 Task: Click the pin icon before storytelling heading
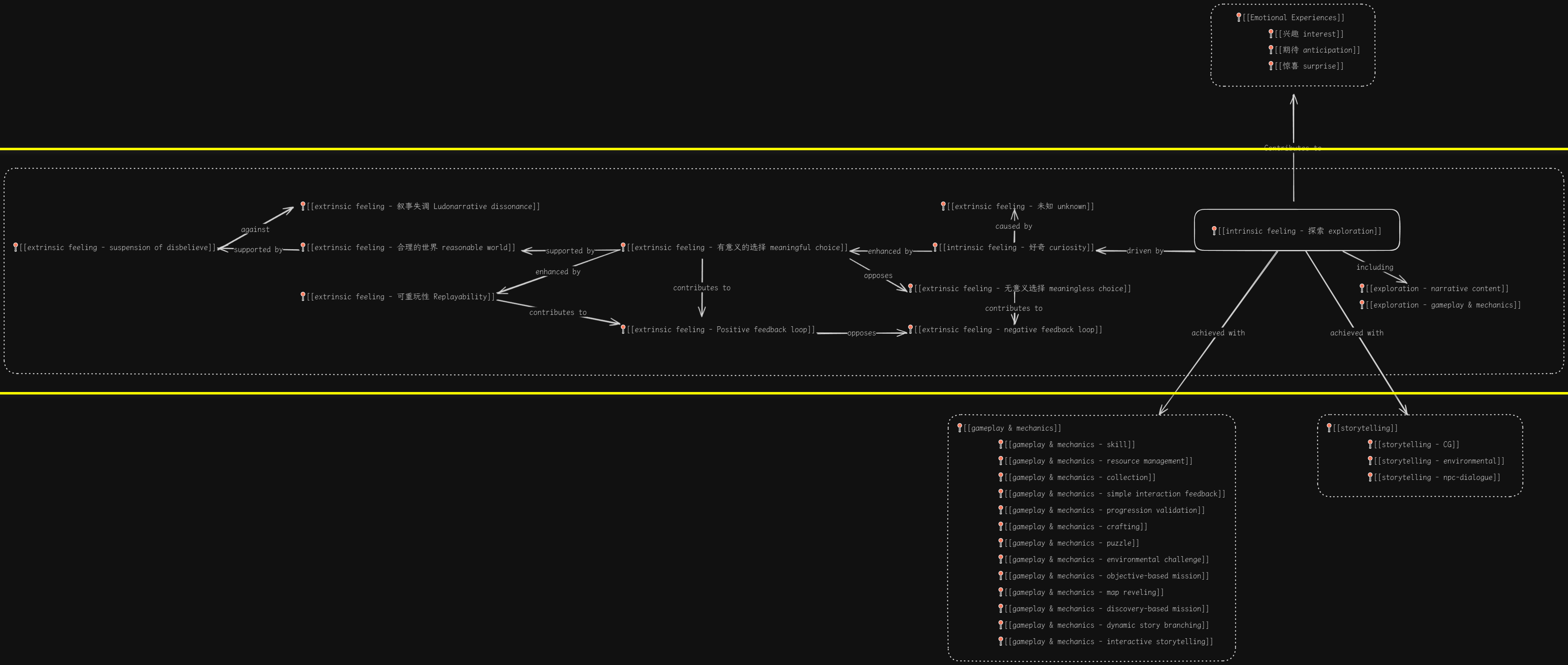[x=1330, y=427]
